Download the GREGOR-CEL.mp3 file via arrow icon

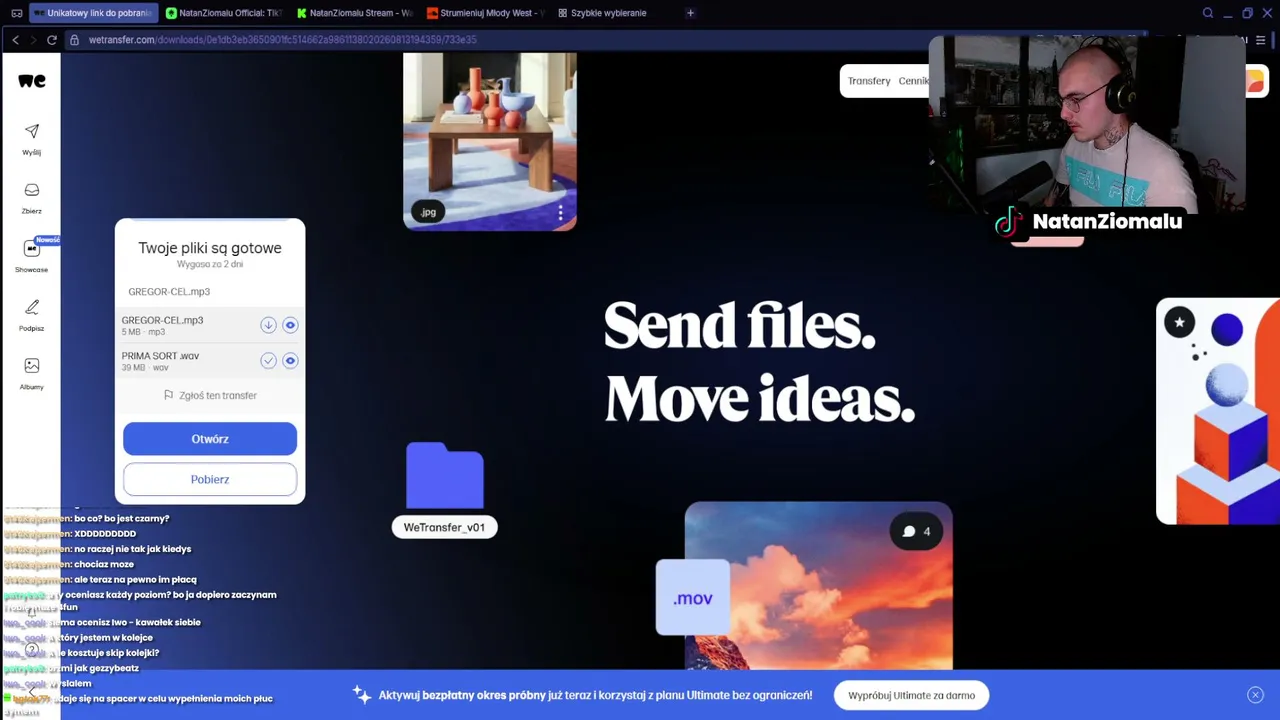(268, 325)
